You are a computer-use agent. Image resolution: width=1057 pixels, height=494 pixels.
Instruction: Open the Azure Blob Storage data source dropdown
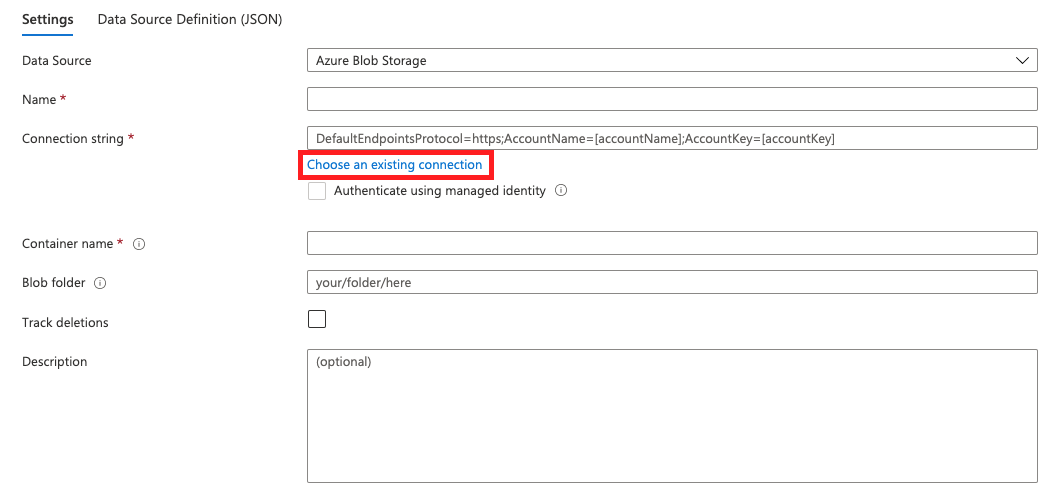(660, 61)
